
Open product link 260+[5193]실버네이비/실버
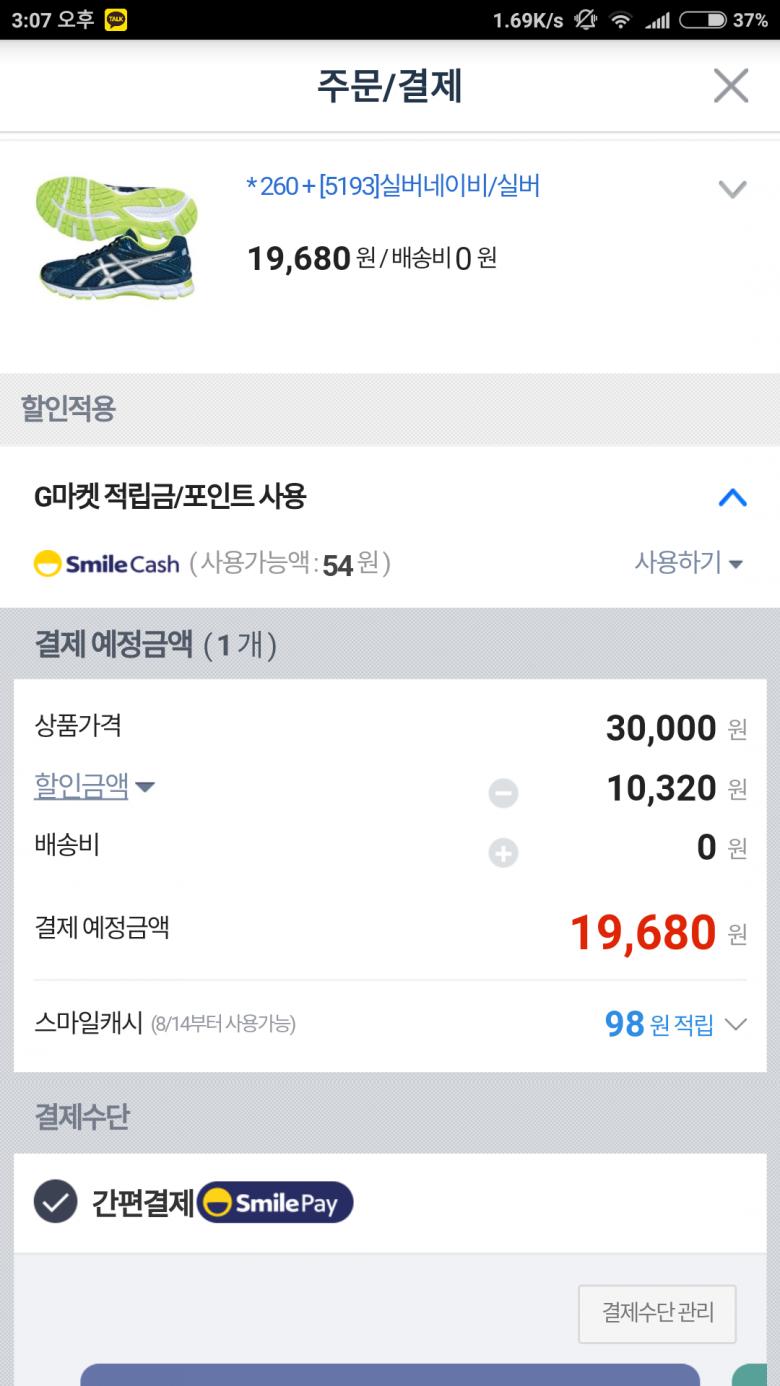click(x=393, y=186)
